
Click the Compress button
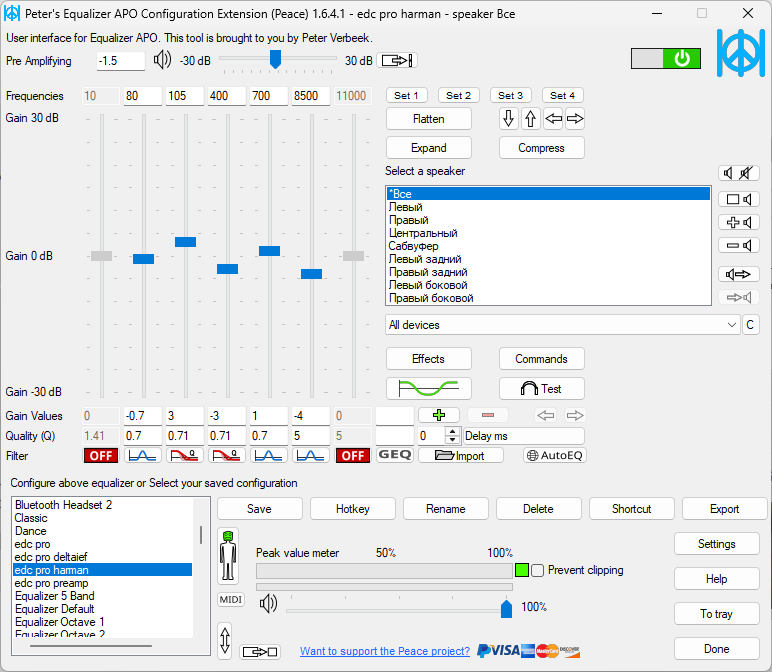[x=542, y=148]
